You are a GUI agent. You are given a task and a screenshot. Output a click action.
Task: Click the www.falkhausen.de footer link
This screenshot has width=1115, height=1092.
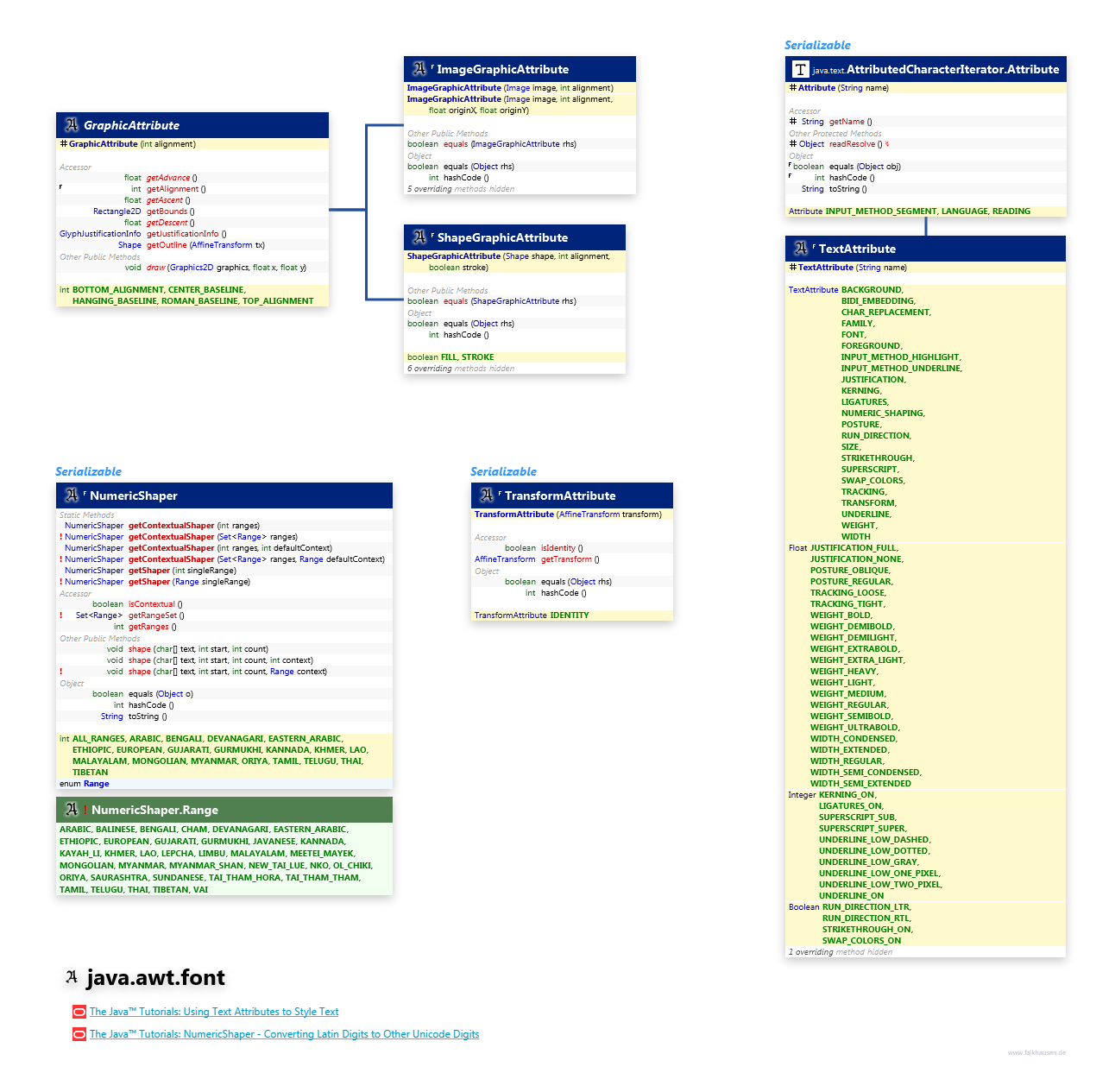click(x=1036, y=1052)
